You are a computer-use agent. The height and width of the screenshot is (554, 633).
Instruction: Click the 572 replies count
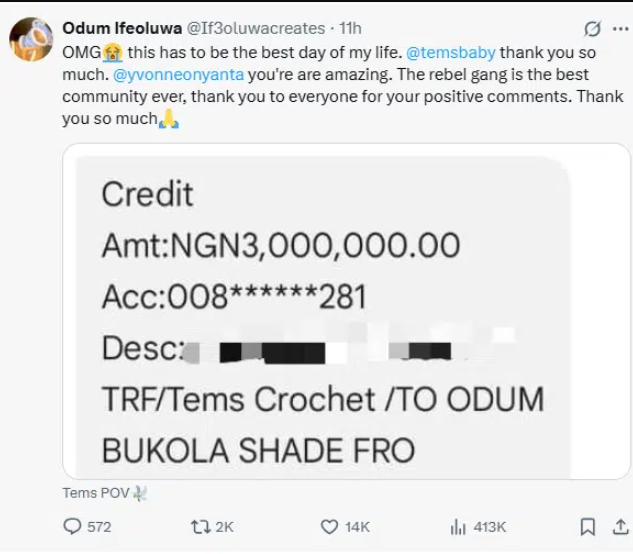click(x=98, y=527)
